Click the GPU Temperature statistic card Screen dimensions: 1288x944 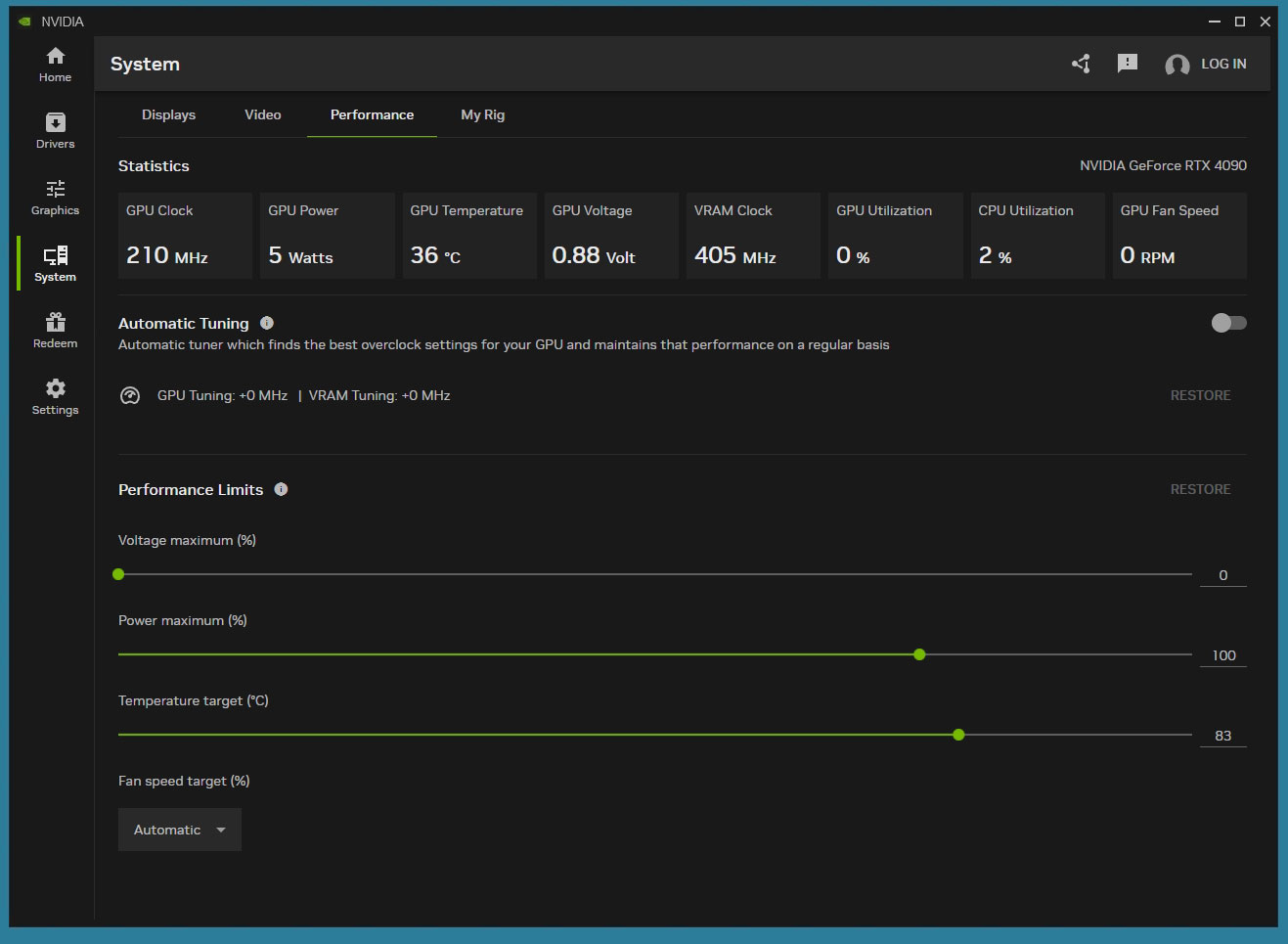pyautogui.click(x=469, y=236)
